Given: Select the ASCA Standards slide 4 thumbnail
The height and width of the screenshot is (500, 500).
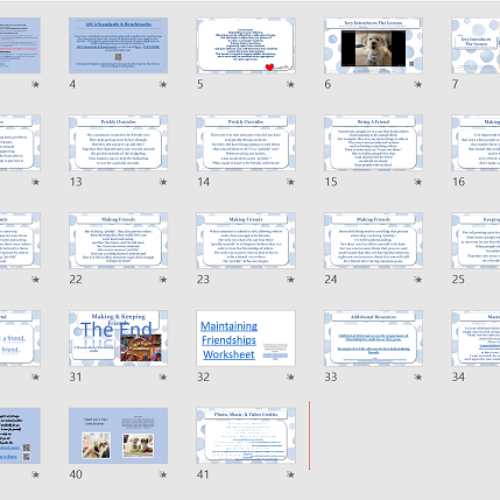Looking at the screenshot, I should [x=118, y=45].
